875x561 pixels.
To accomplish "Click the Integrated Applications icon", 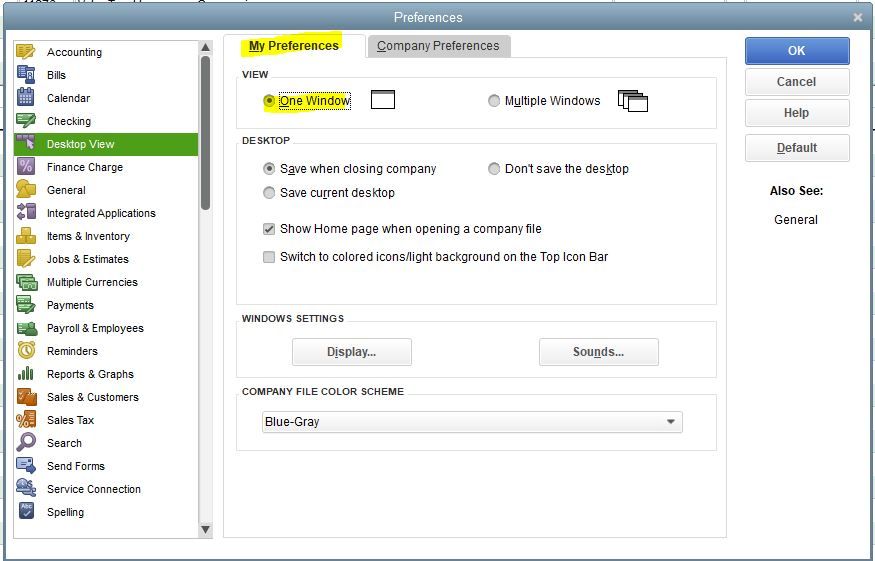I will [x=26, y=212].
